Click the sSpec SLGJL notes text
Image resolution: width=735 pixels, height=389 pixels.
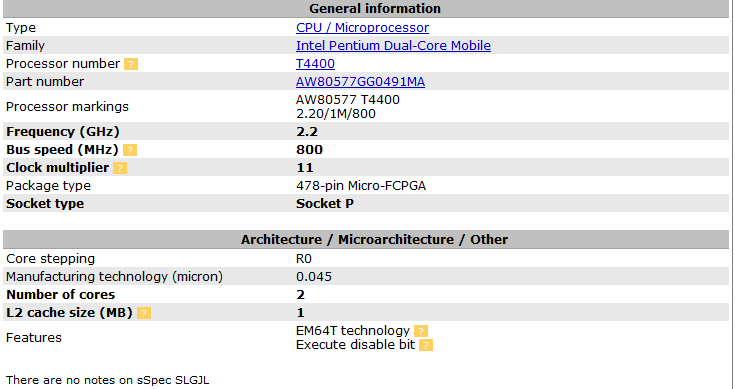point(107,380)
